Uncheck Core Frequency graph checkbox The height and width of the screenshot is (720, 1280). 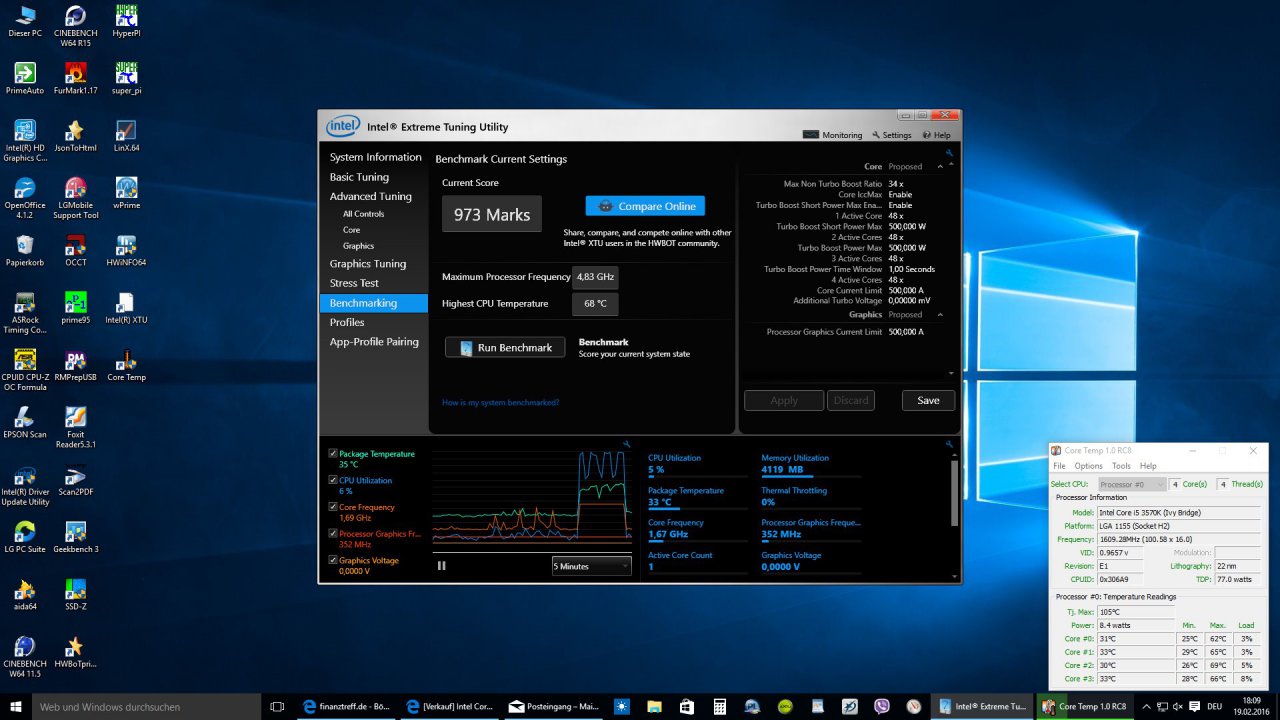pos(333,507)
